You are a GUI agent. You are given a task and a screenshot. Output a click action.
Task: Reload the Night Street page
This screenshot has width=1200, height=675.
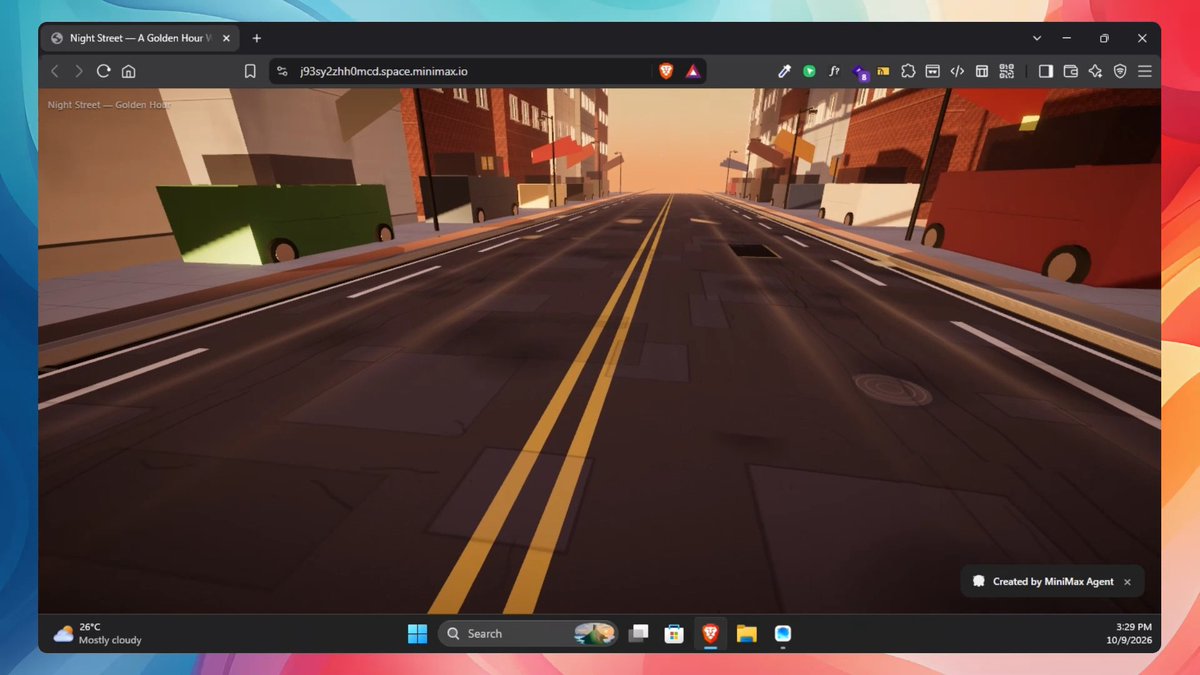pyautogui.click(x=103, y=71)
